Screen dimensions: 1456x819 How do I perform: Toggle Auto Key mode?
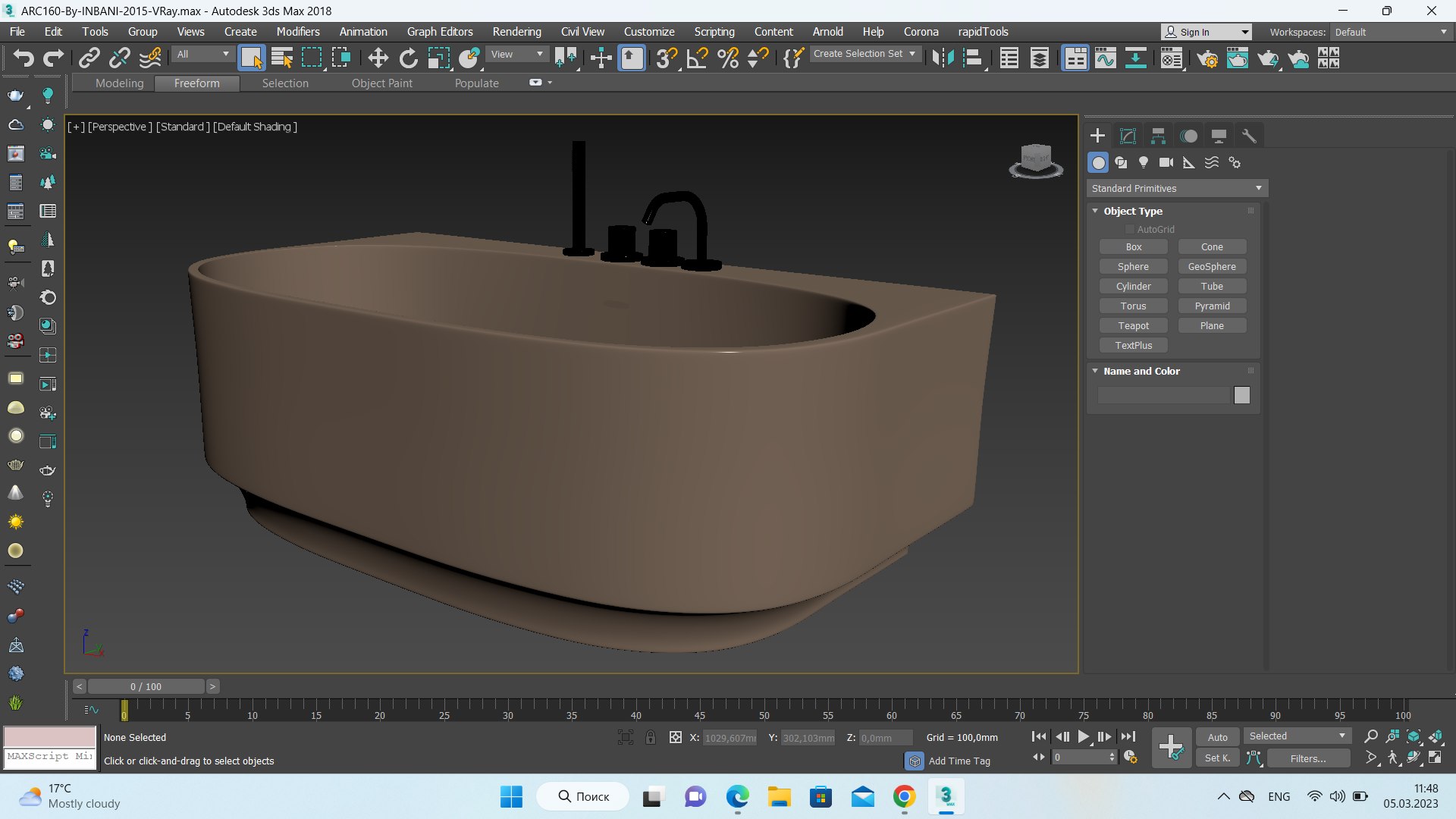click(x=1218, y=737)
